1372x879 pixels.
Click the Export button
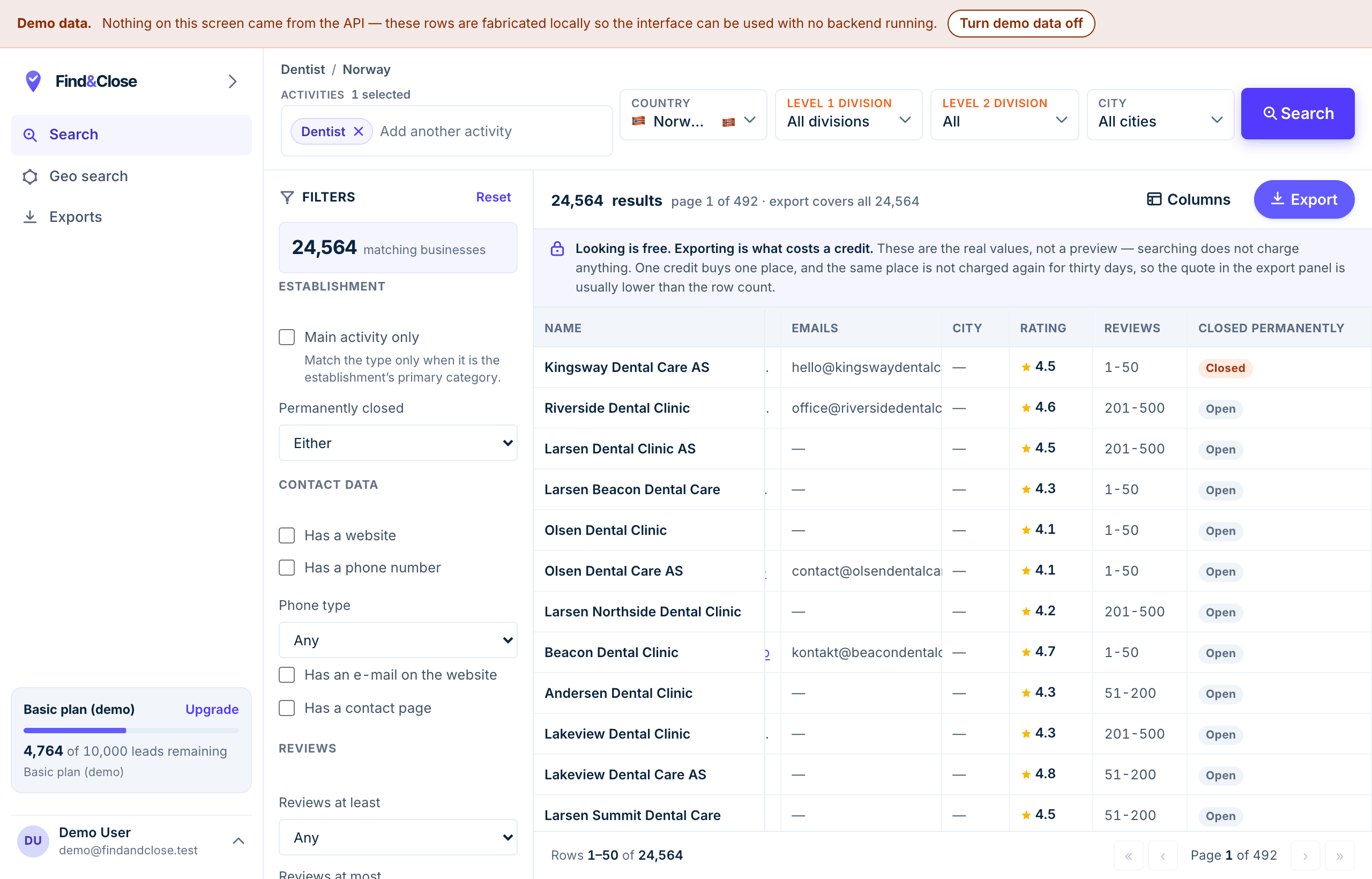pos(1303,199)
